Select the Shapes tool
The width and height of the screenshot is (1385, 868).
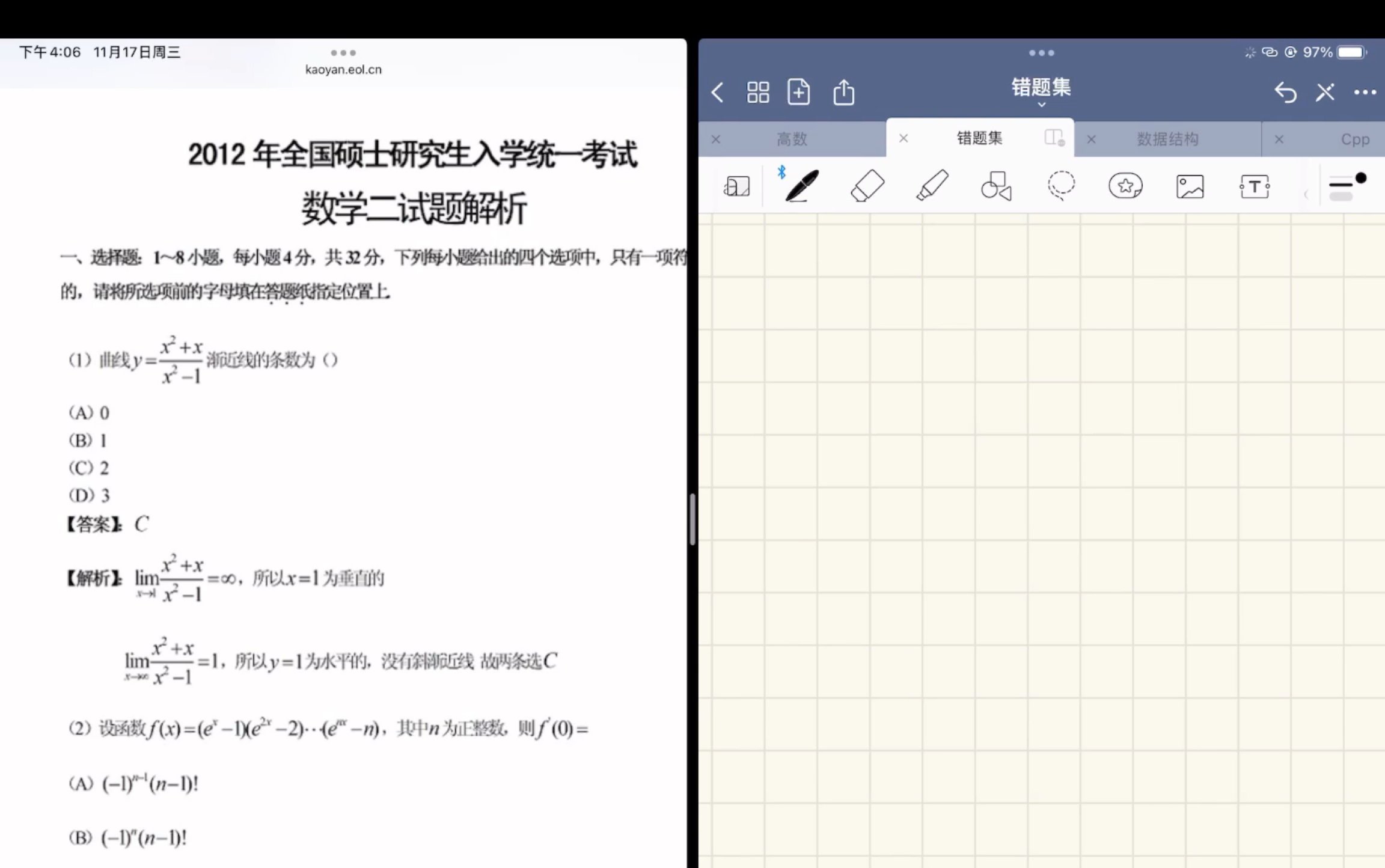click(996, 186)
